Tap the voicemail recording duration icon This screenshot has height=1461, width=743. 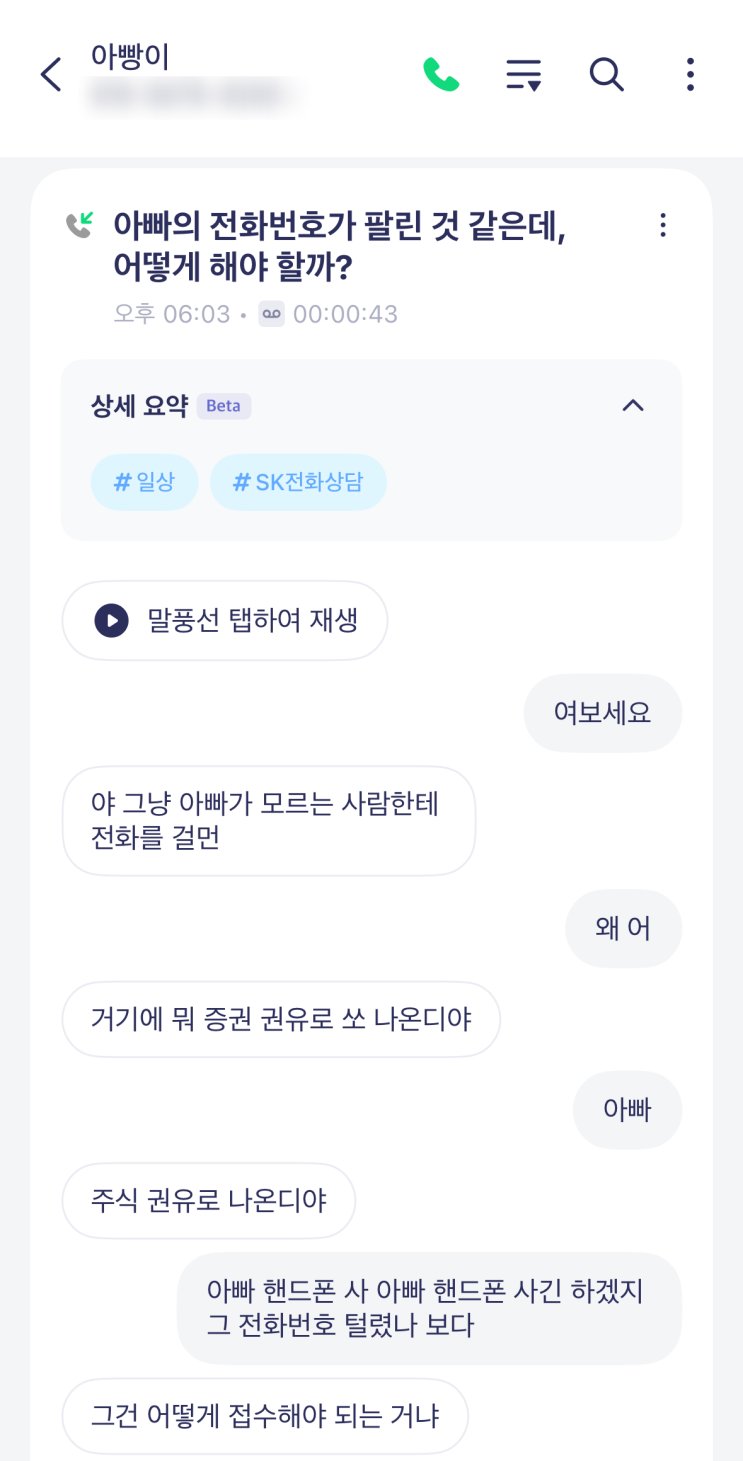272,314
